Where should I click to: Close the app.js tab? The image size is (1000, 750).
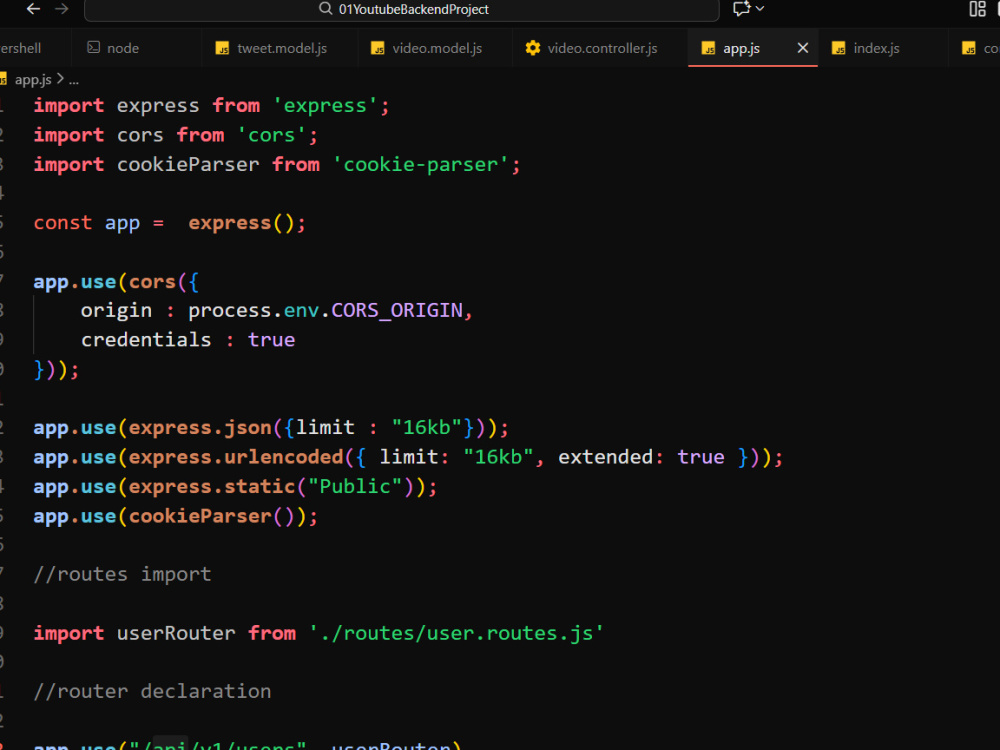coord(803,48)
